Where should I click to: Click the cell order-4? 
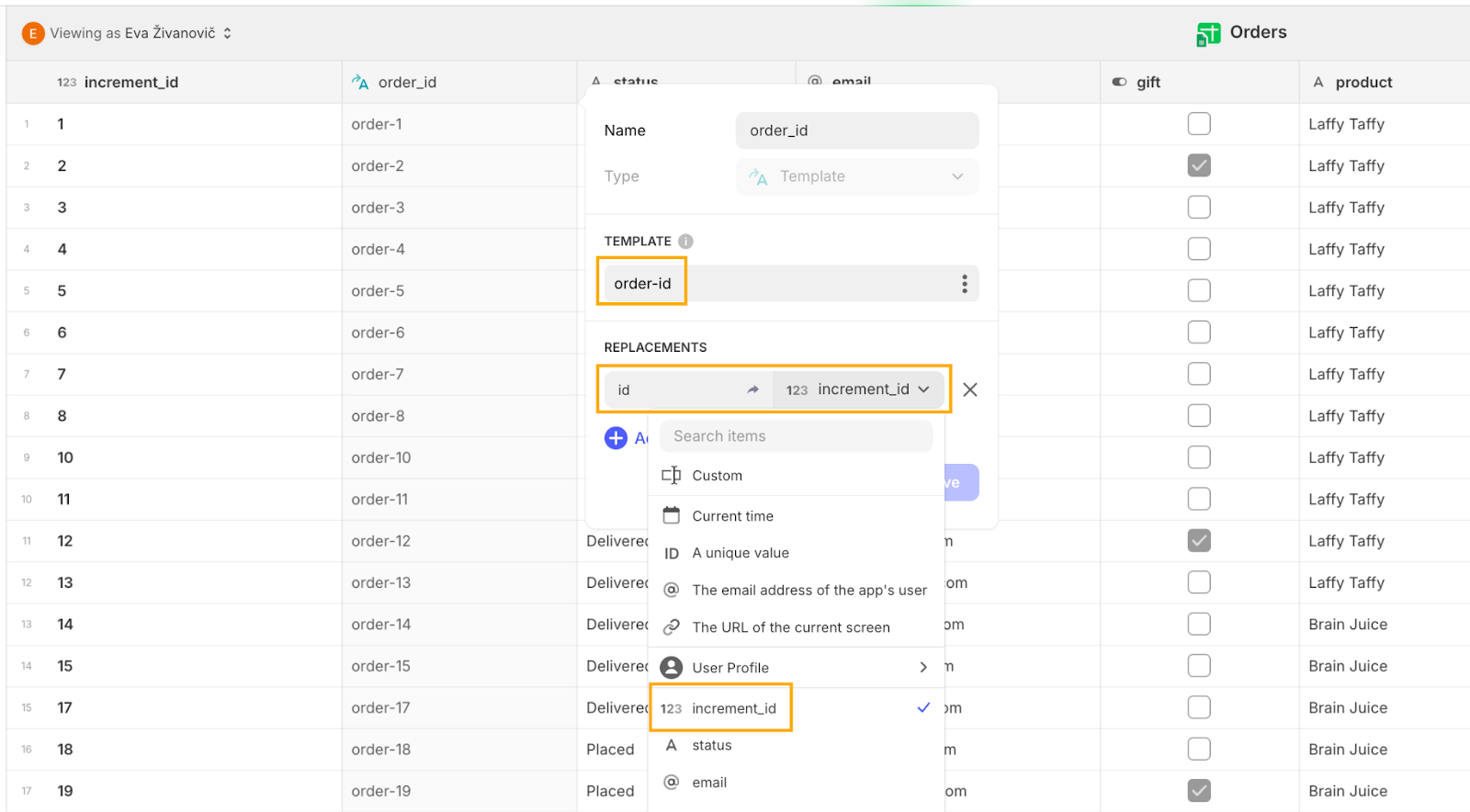[x=459, y=249]
